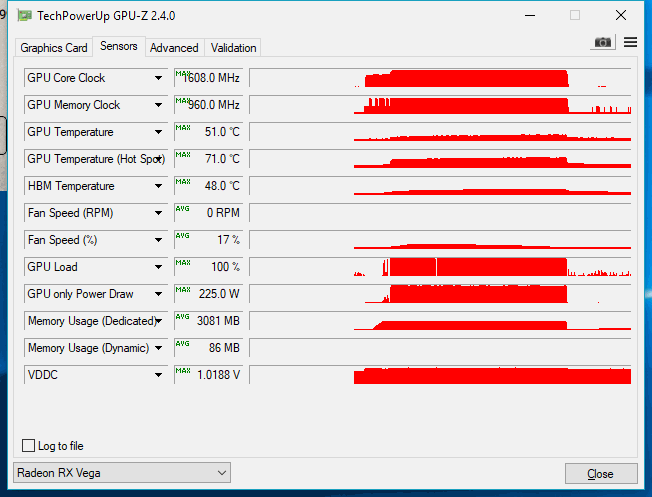The width and height of the screenshot is (652, 497).
Task: Click the GPU-Z title bar app icon
Action: (x=25, y=16)
